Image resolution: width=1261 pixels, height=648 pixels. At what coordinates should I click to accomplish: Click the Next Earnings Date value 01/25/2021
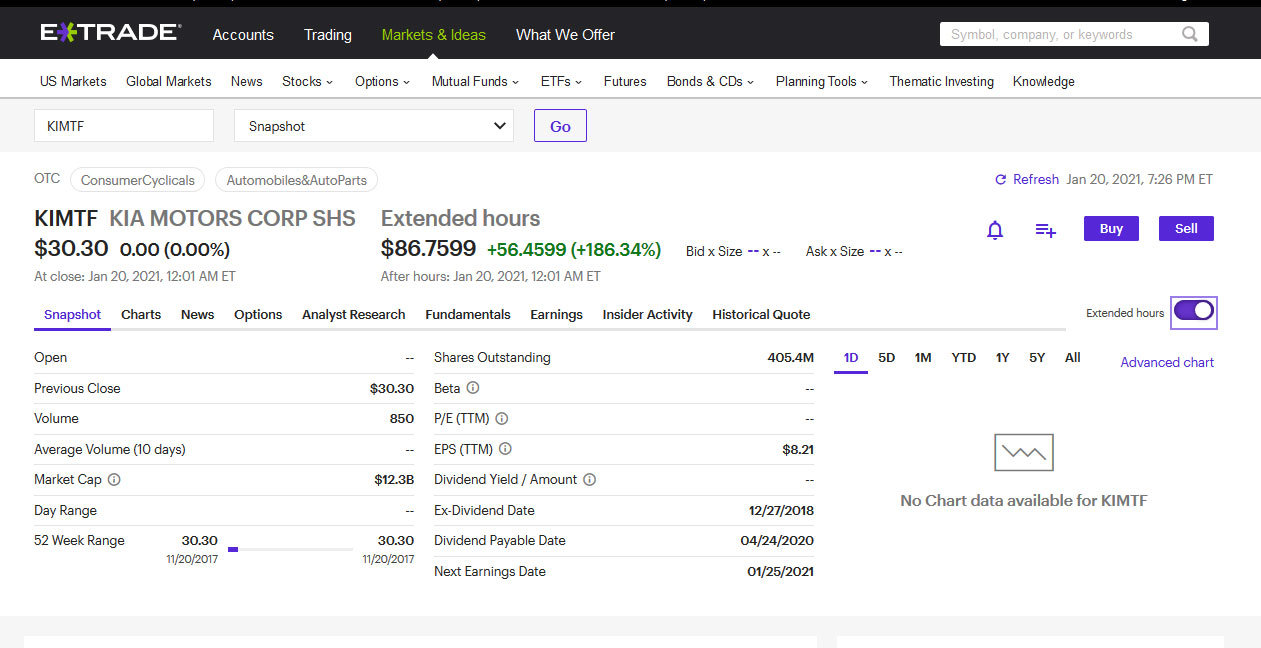tap(780, 572)
